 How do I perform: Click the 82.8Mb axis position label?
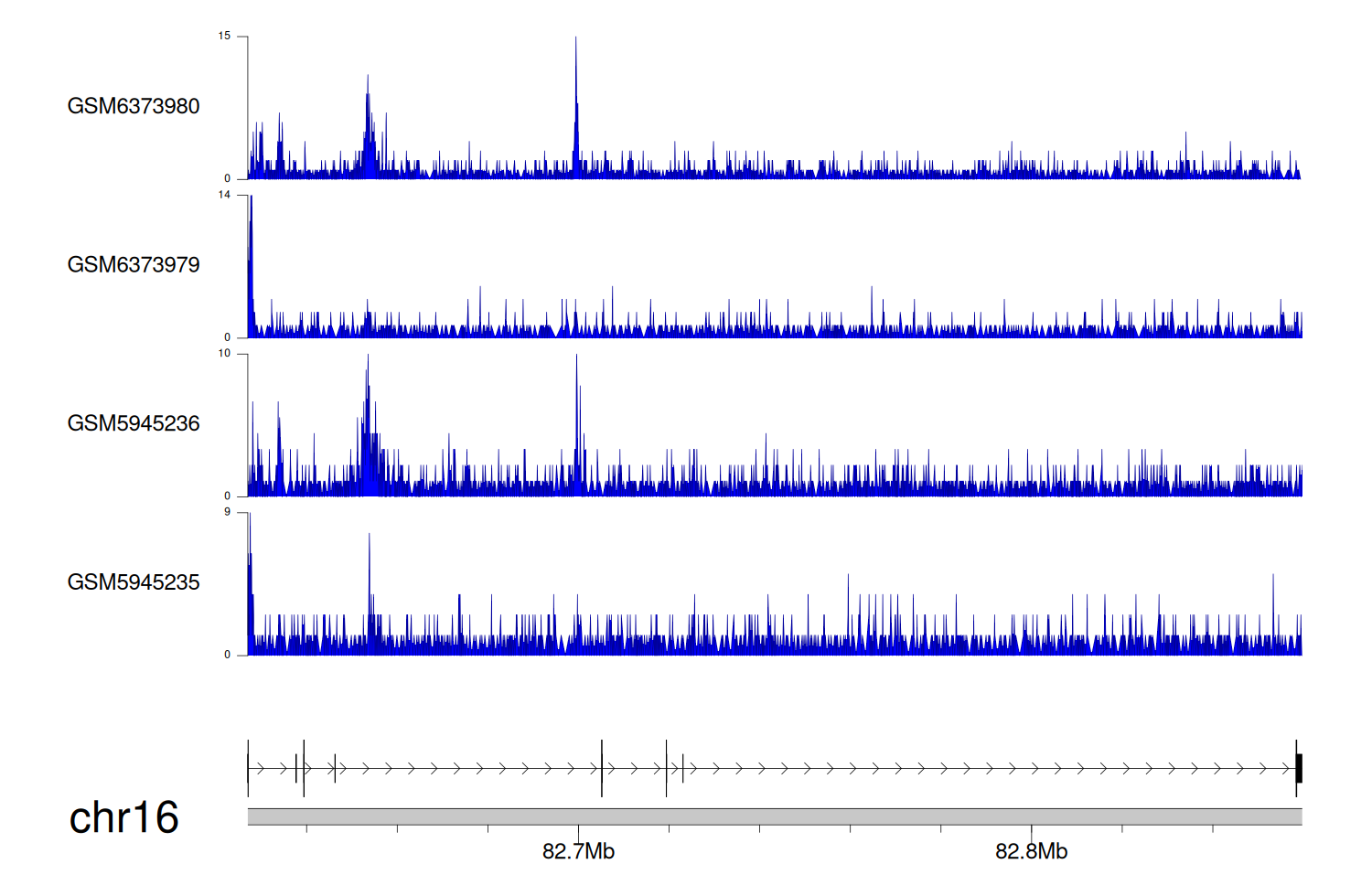[1031, 852]
